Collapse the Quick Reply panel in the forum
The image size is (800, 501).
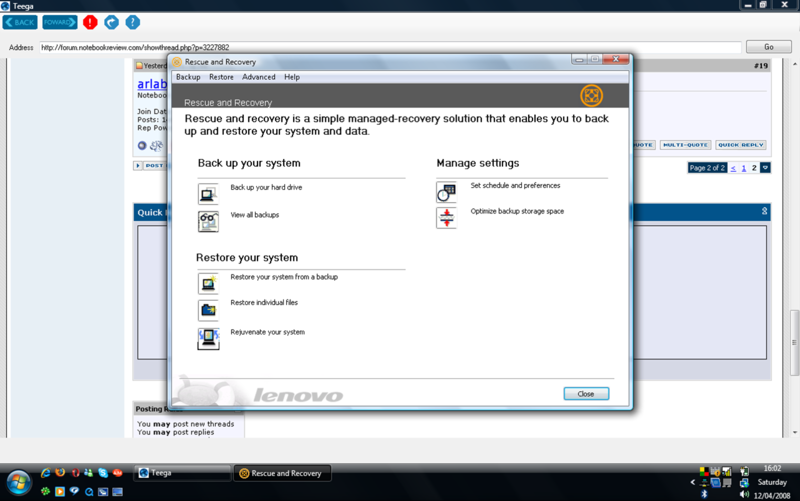pyautogui.click(x=764, y=211)
